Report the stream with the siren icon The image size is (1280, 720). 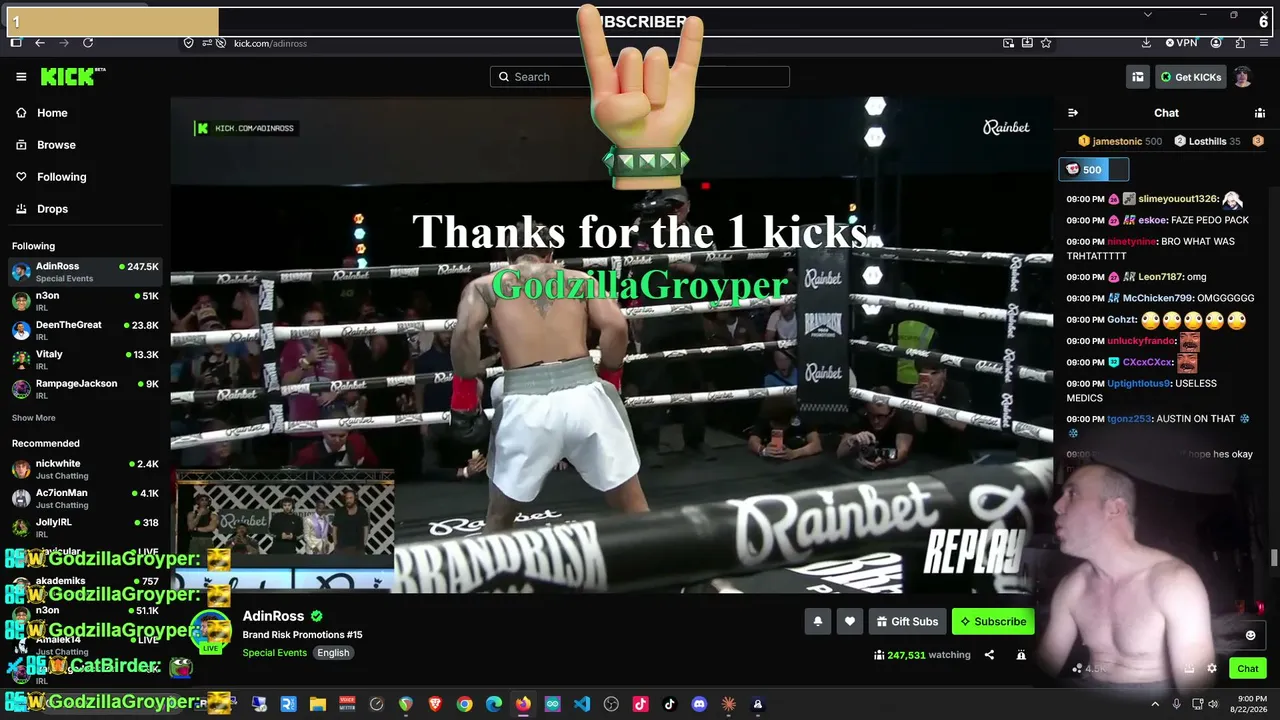coord(1021,655)
